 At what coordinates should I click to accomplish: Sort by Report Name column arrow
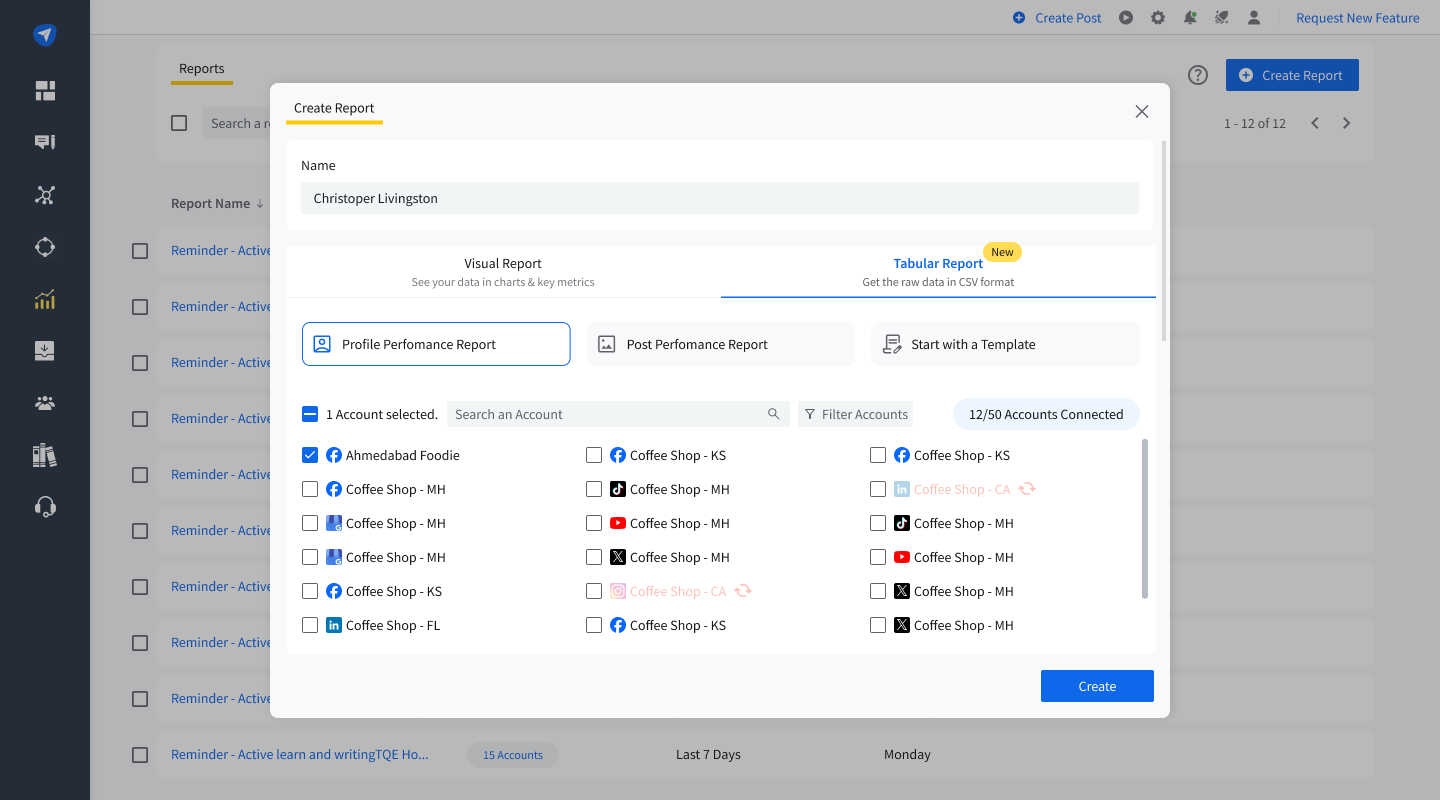coord(260,204)
